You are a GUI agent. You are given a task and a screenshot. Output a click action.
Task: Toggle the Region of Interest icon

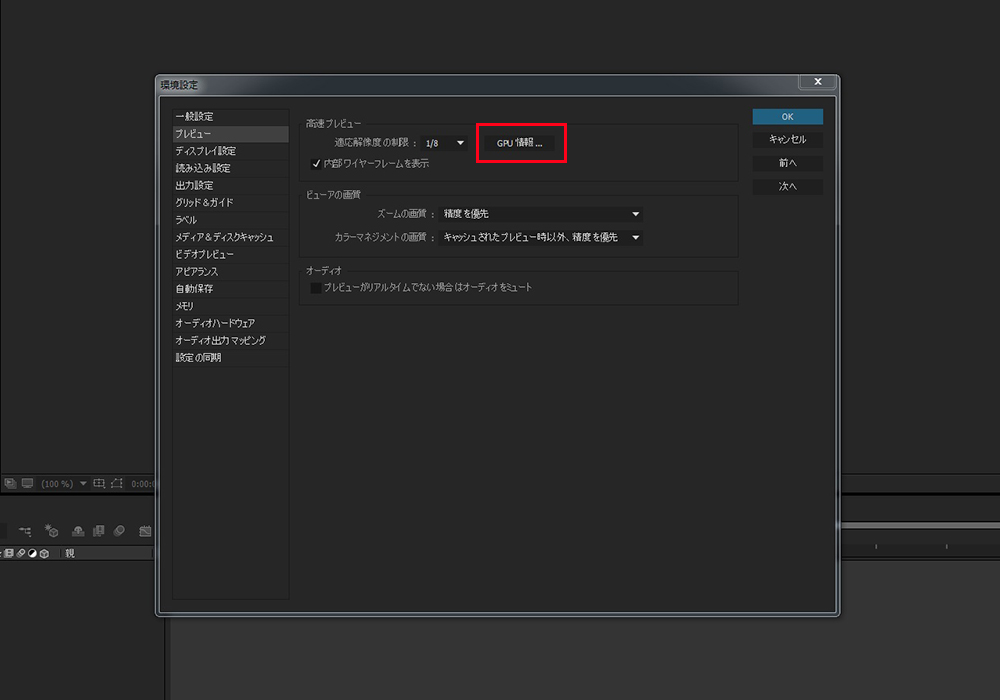coord(99,483)
